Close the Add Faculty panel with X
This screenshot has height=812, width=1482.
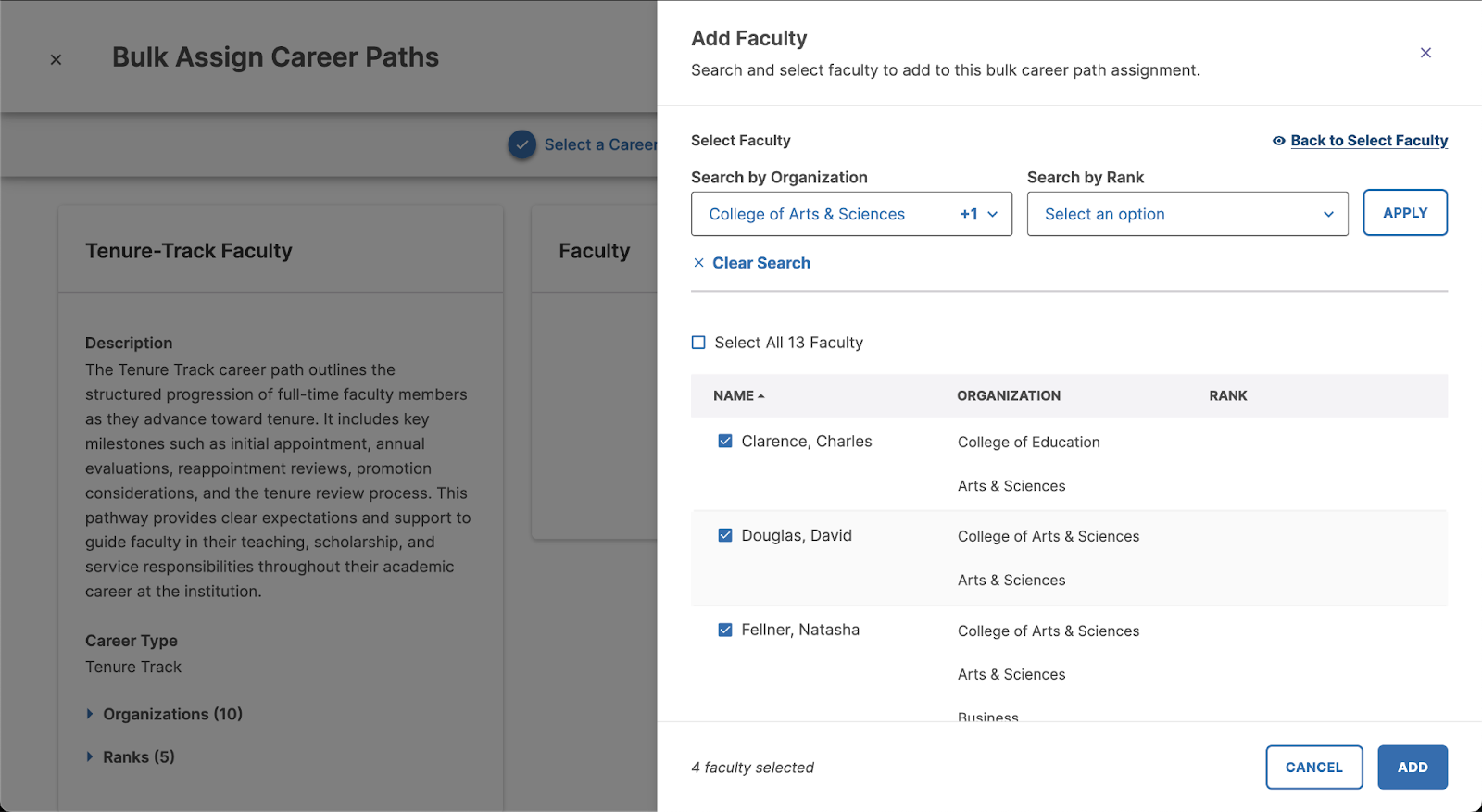[x=1425, y=53]
